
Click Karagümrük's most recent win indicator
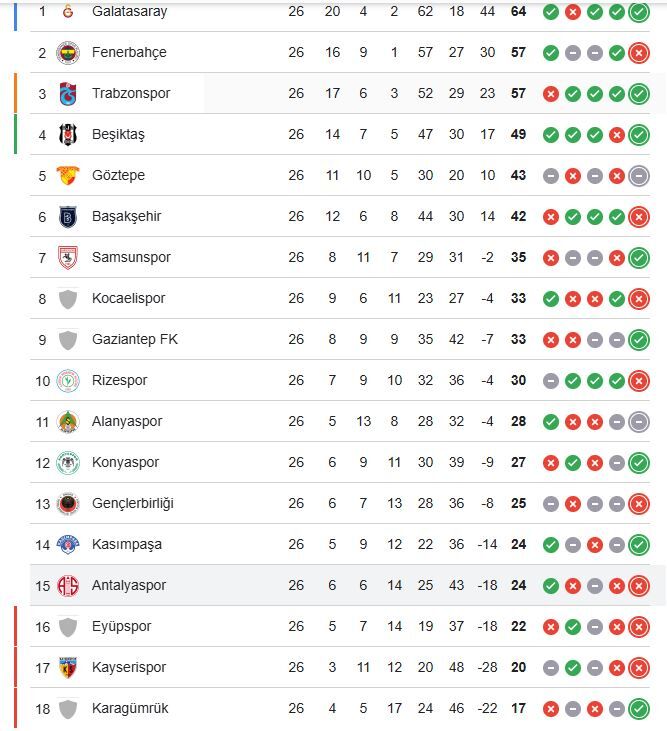click(639, 709)
